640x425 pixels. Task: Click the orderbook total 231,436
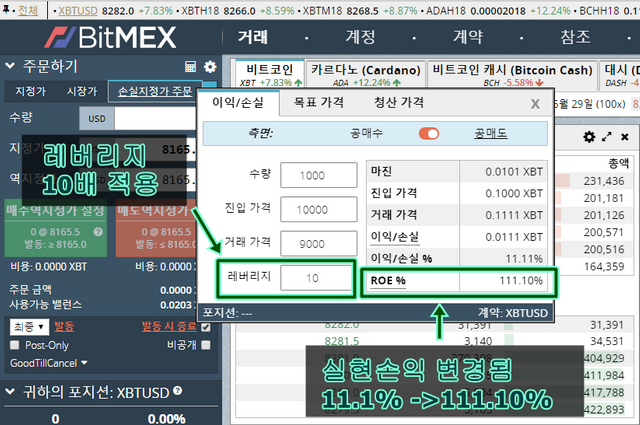point(604,181)
